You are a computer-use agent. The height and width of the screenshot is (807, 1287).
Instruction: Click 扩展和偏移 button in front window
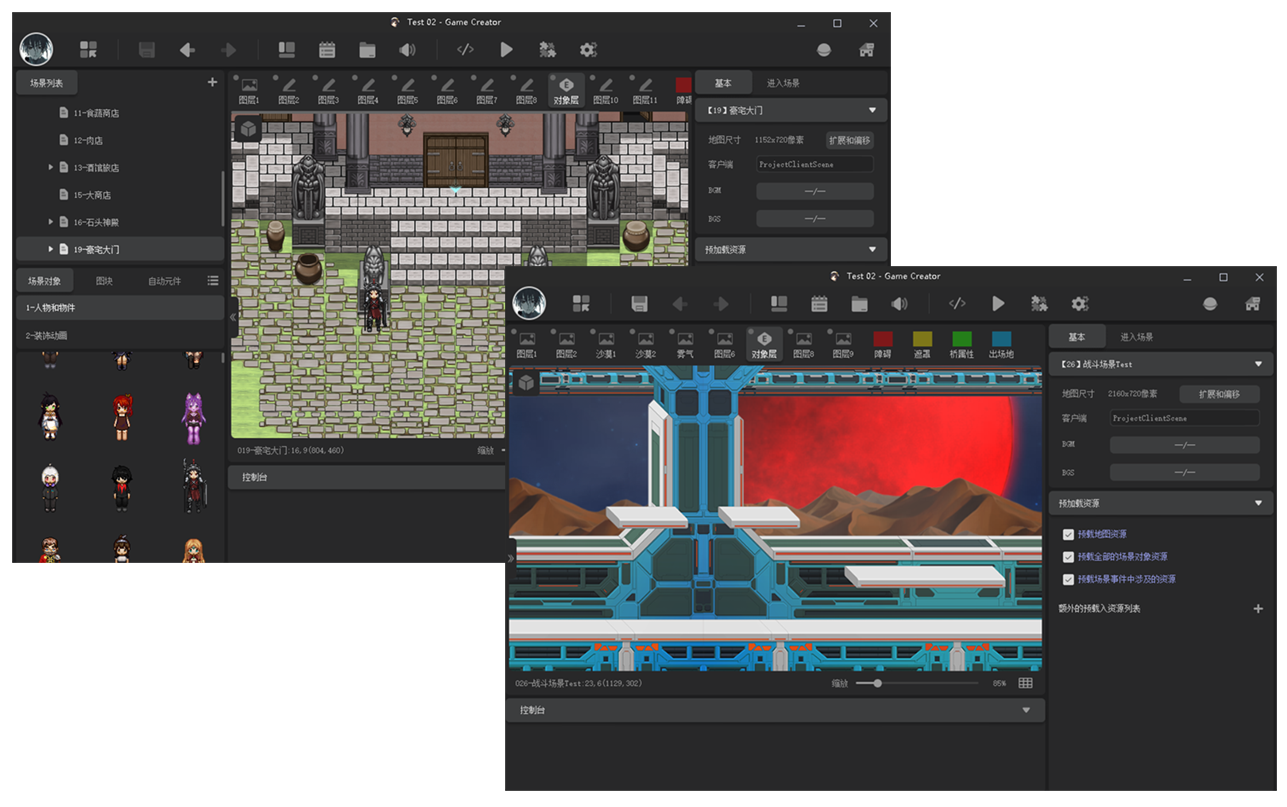point(1219,394)
